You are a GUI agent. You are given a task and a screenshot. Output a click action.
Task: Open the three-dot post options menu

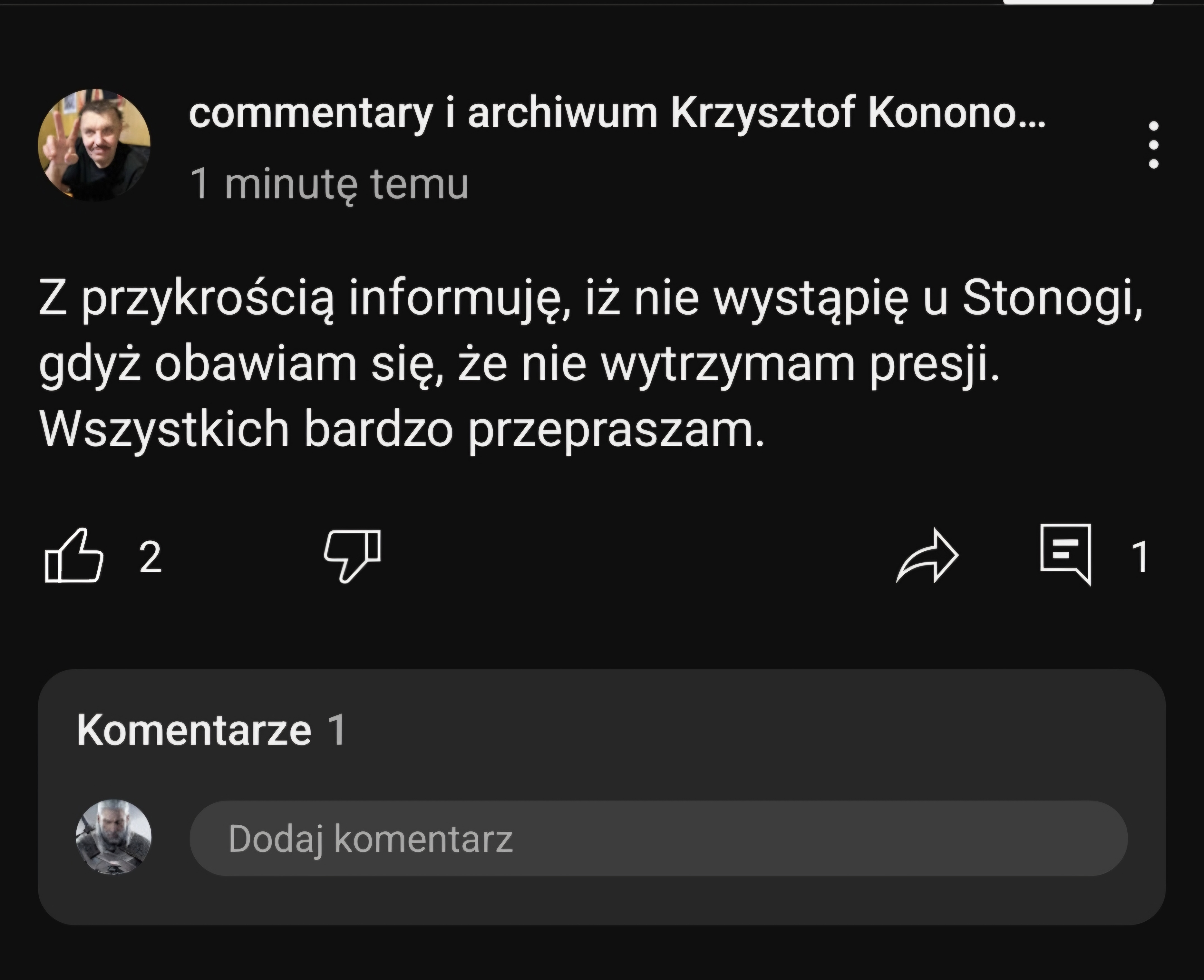click(1154, 144)
